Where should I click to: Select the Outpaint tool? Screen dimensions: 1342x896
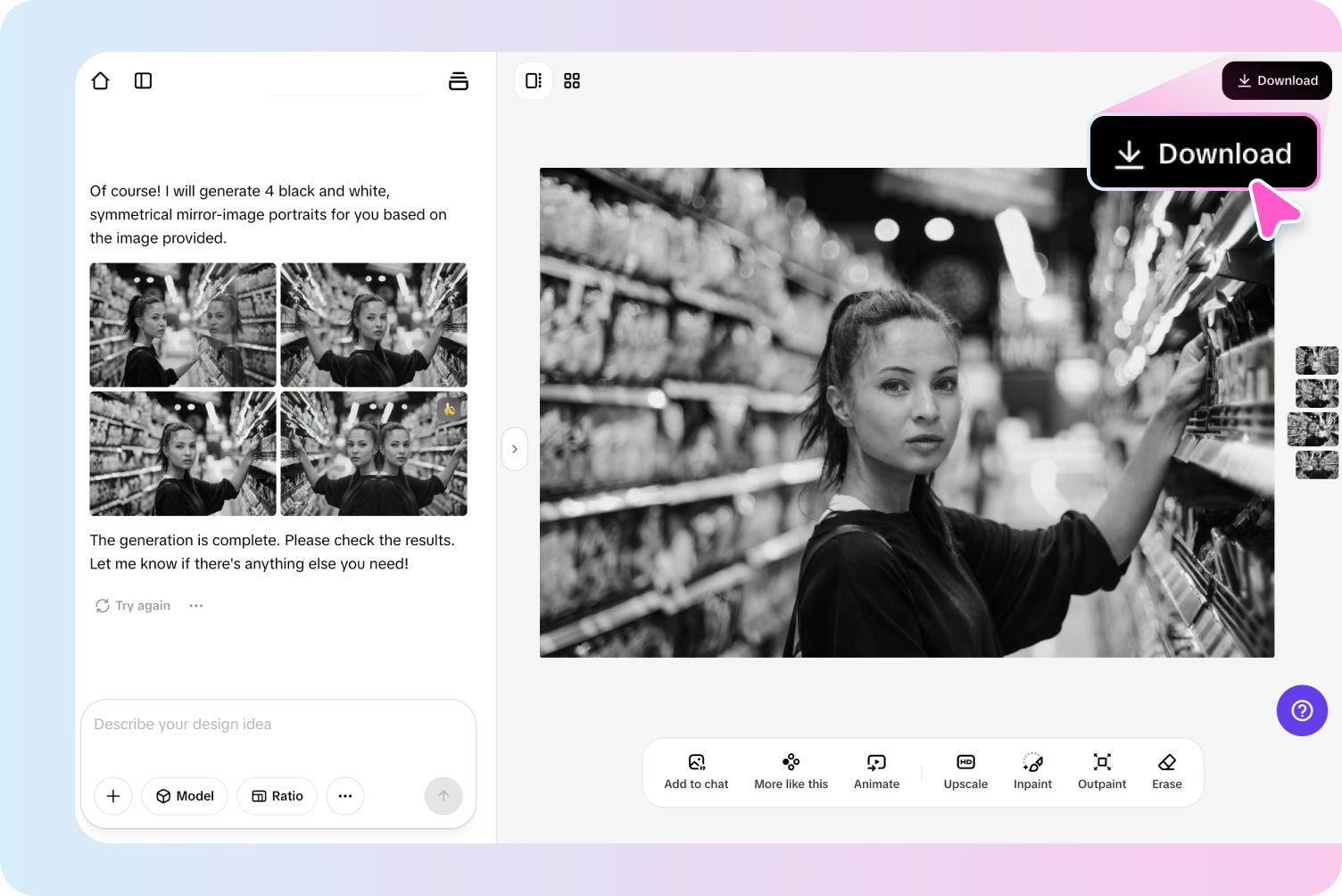1102,772
